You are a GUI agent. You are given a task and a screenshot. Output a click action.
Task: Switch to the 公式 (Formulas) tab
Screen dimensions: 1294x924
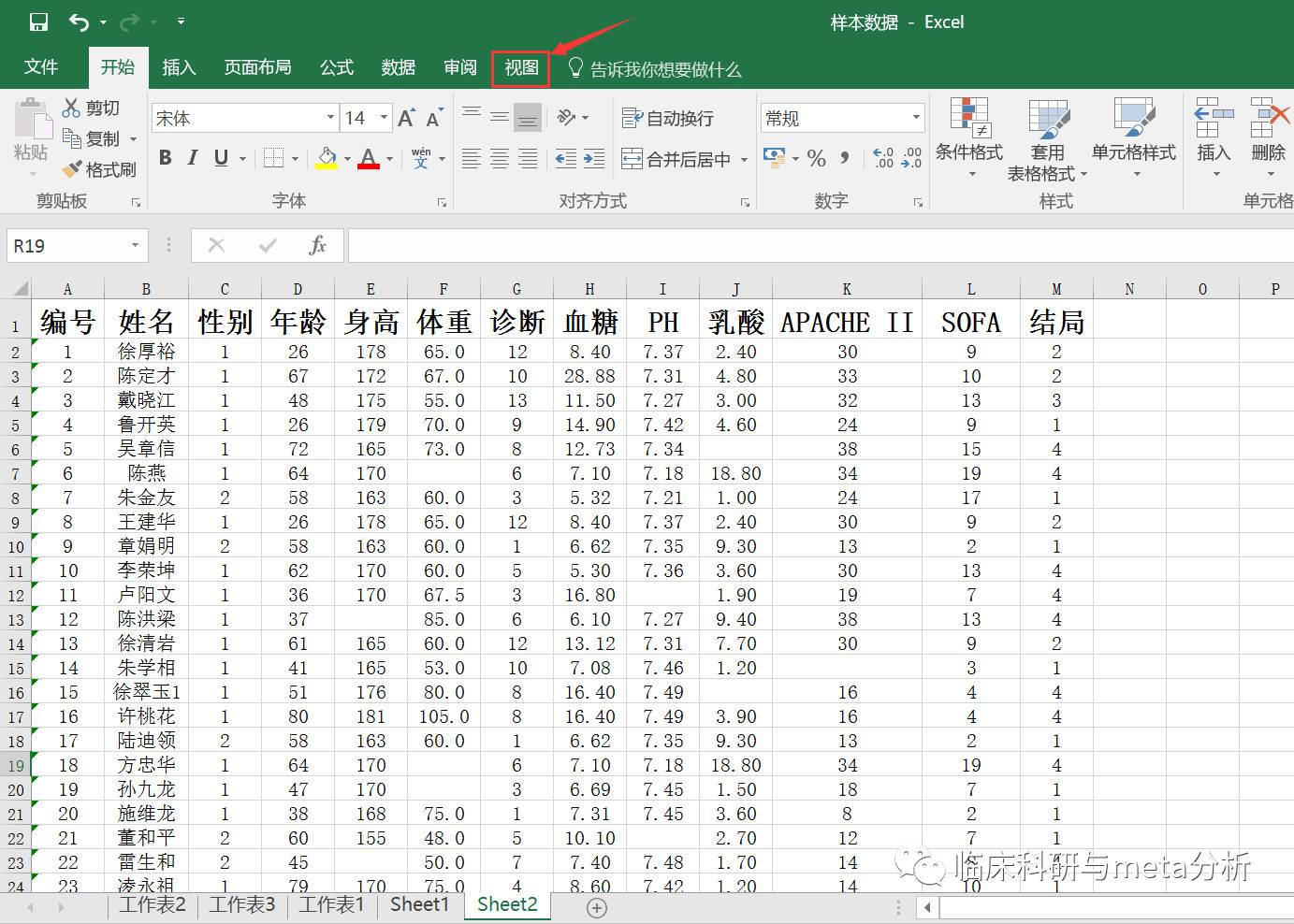coord(337,67)
